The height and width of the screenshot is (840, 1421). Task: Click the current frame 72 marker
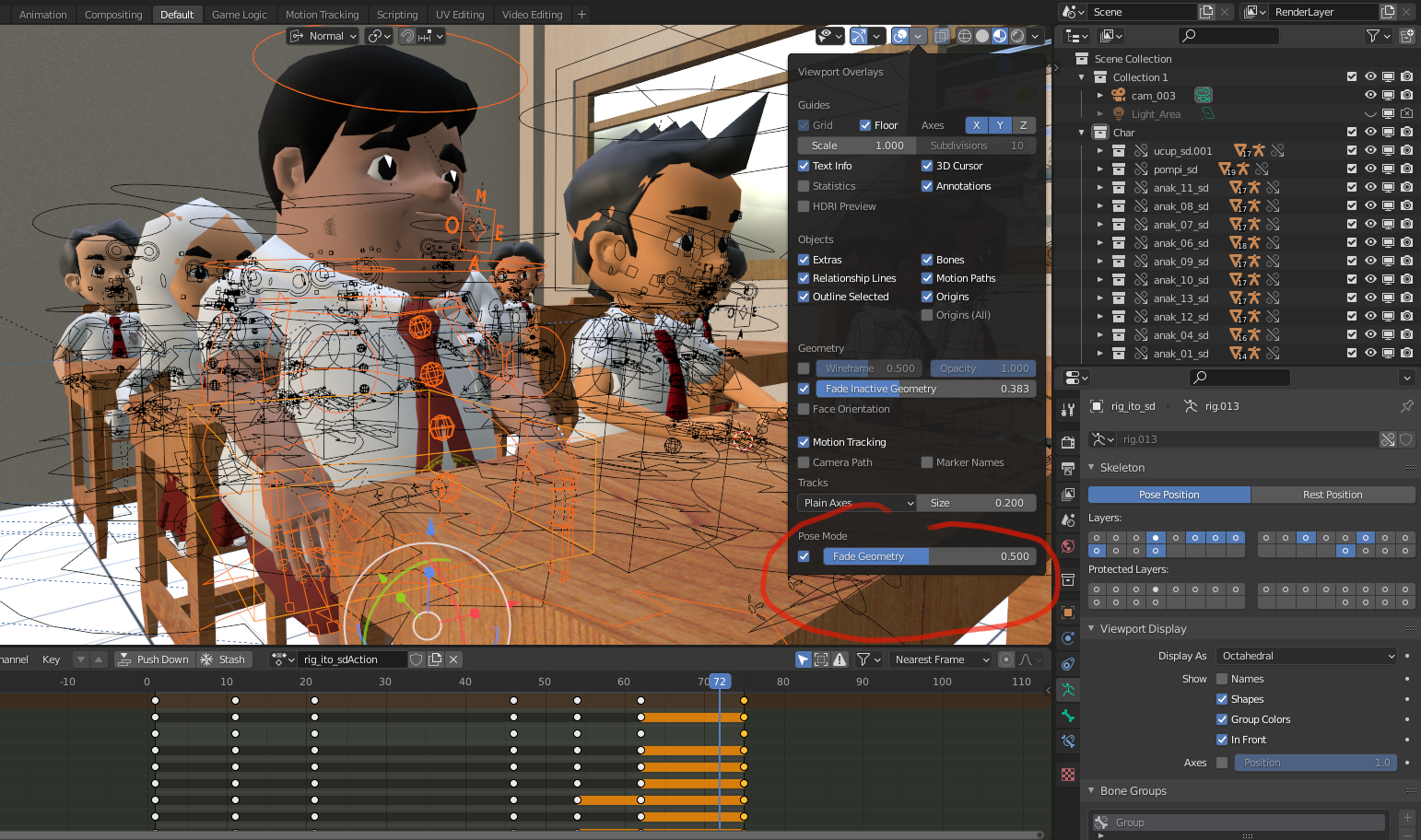(x=719, y=682)
